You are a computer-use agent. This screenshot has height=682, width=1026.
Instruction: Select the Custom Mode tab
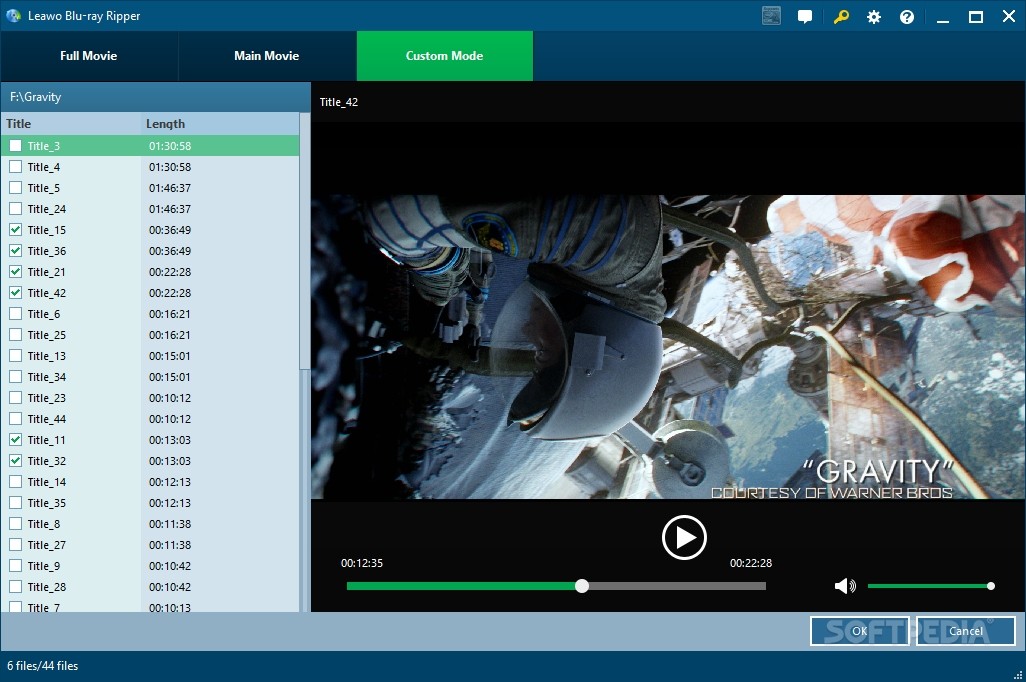(x=444, y=56)
